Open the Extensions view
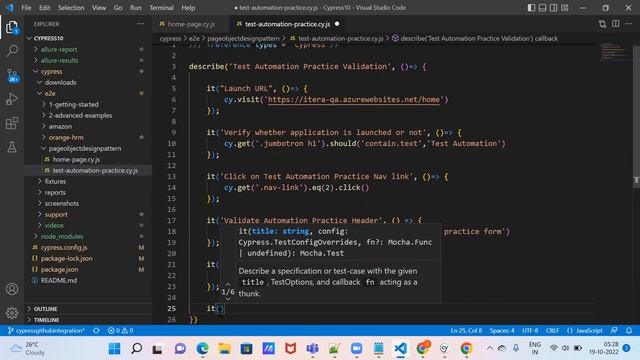 click(12, 123)
